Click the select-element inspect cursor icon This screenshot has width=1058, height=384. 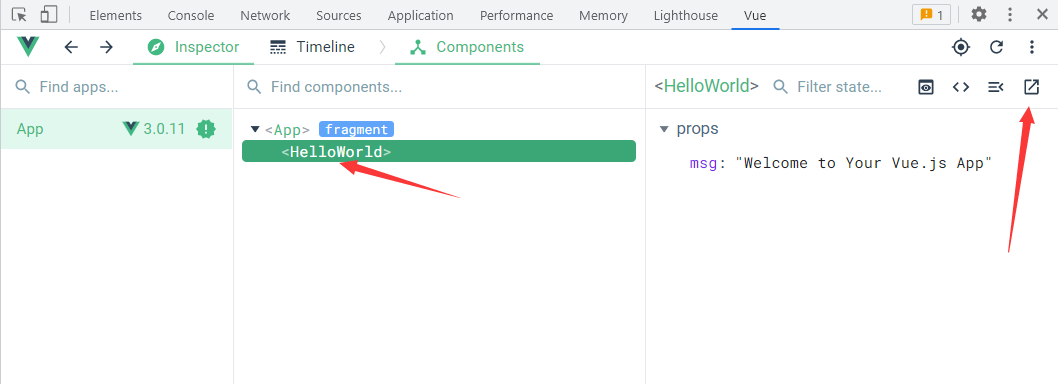click(20, 14)
